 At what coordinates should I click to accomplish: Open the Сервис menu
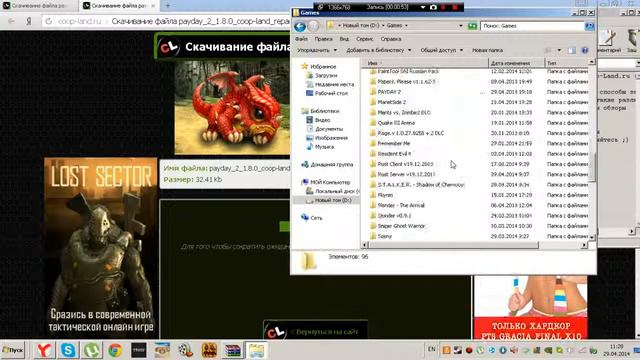pos(364,39)
